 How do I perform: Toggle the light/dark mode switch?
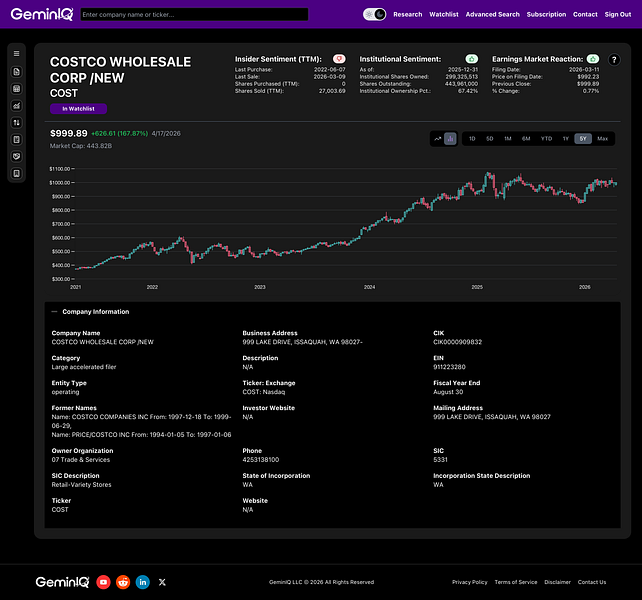(x=374, y=14)
